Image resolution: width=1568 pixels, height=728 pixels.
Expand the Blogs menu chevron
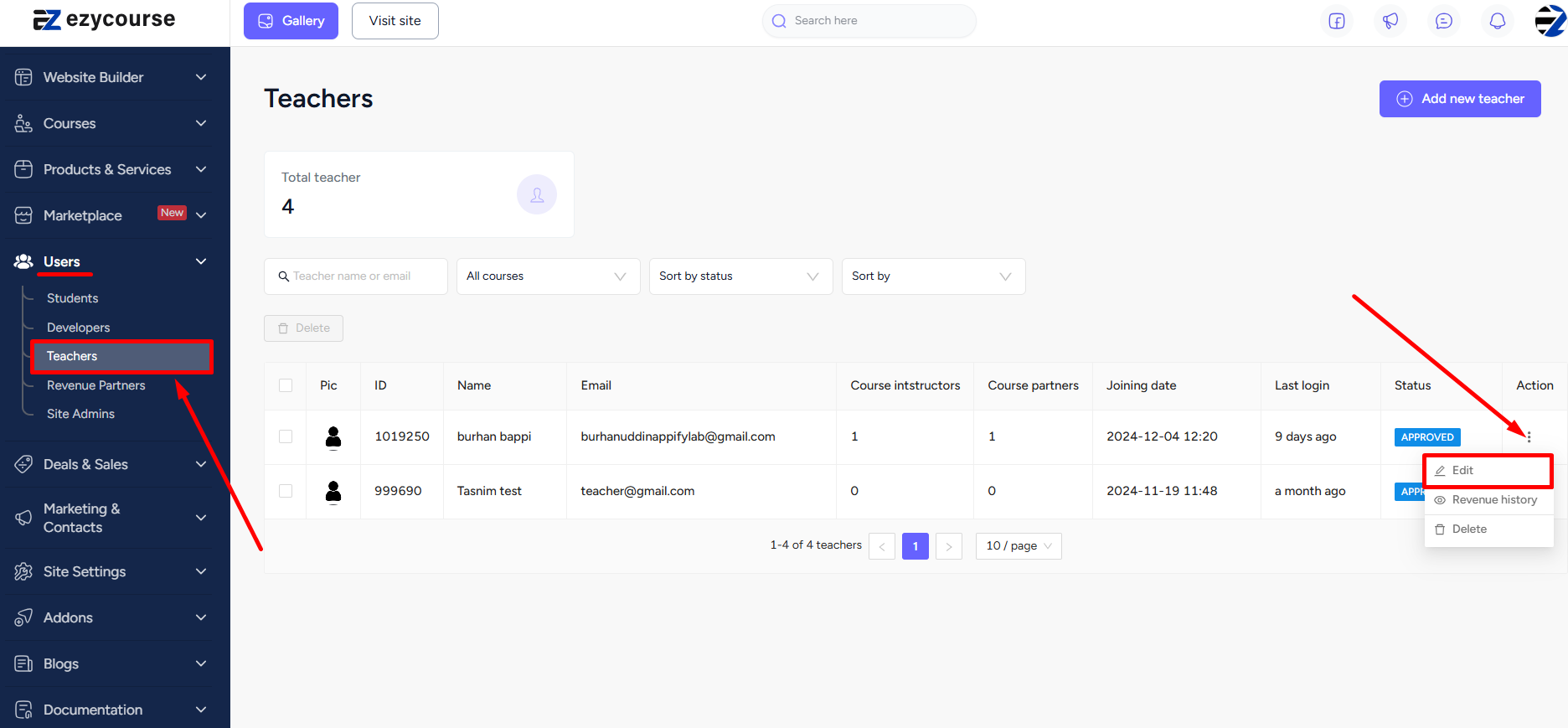coord(201,663)
